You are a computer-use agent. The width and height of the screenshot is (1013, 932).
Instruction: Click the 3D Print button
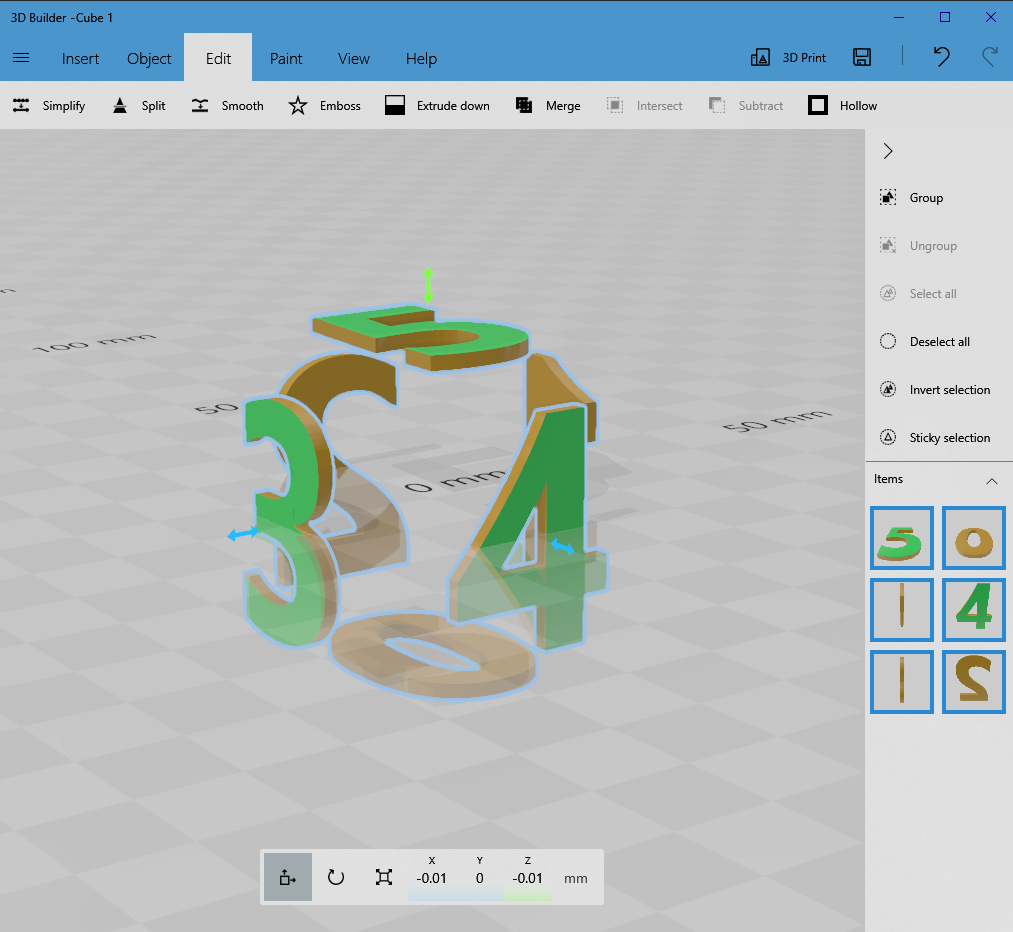[788, 57]
